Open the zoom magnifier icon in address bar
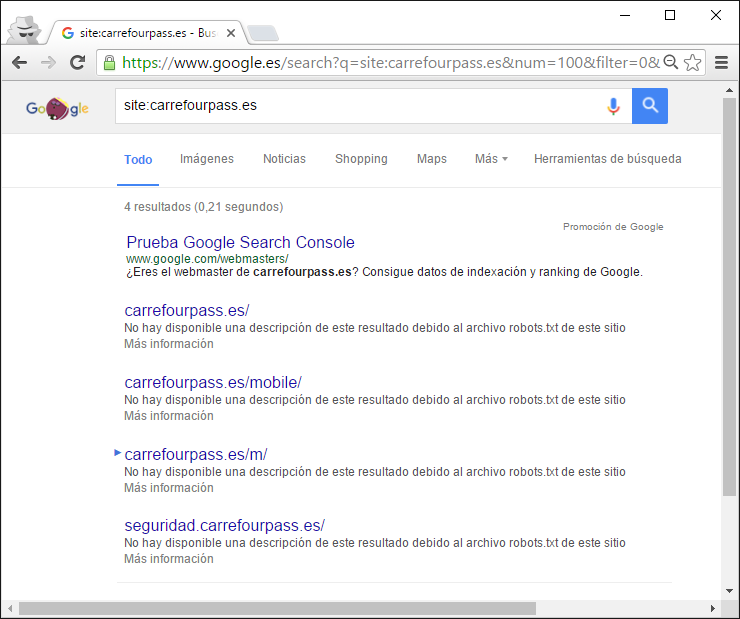This screenshot has width=740, height=619. tap(671, 62)
